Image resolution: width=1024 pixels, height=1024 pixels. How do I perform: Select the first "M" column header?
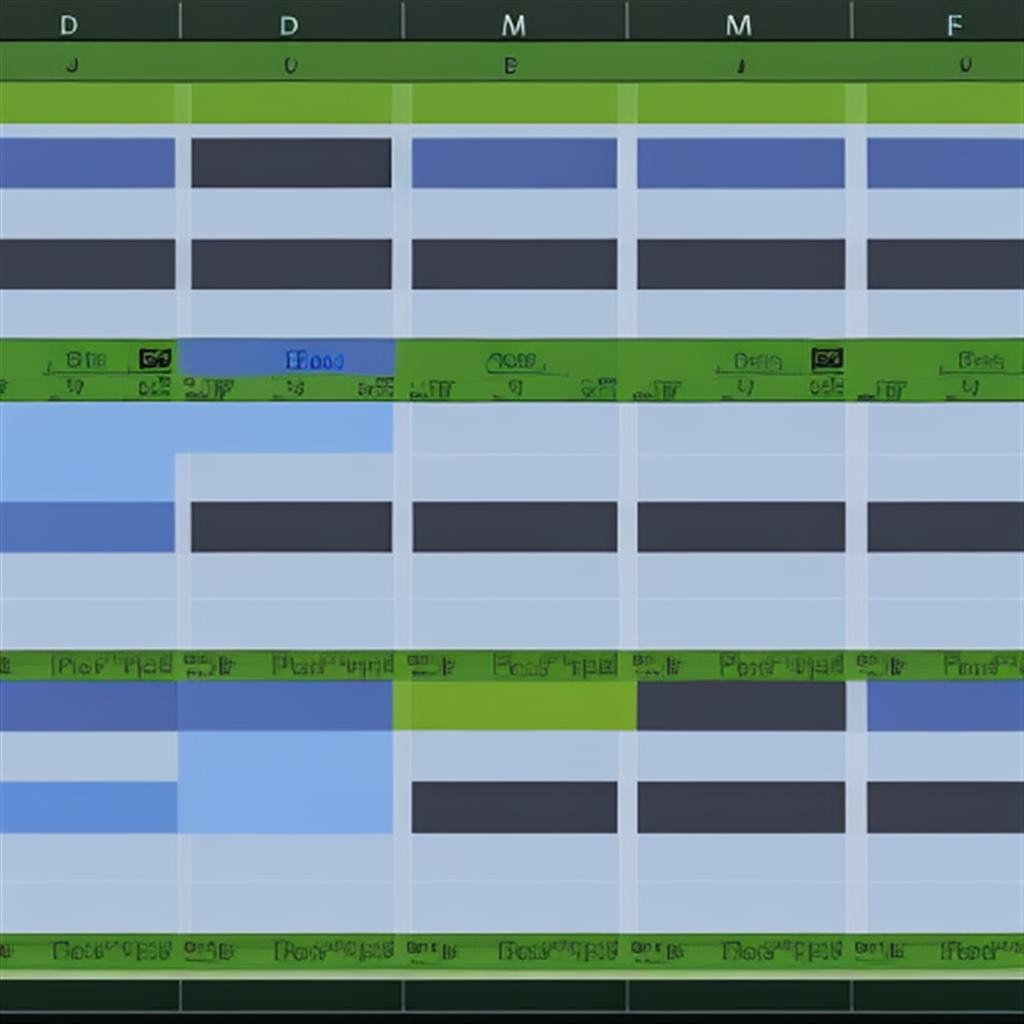coord(513,25)
